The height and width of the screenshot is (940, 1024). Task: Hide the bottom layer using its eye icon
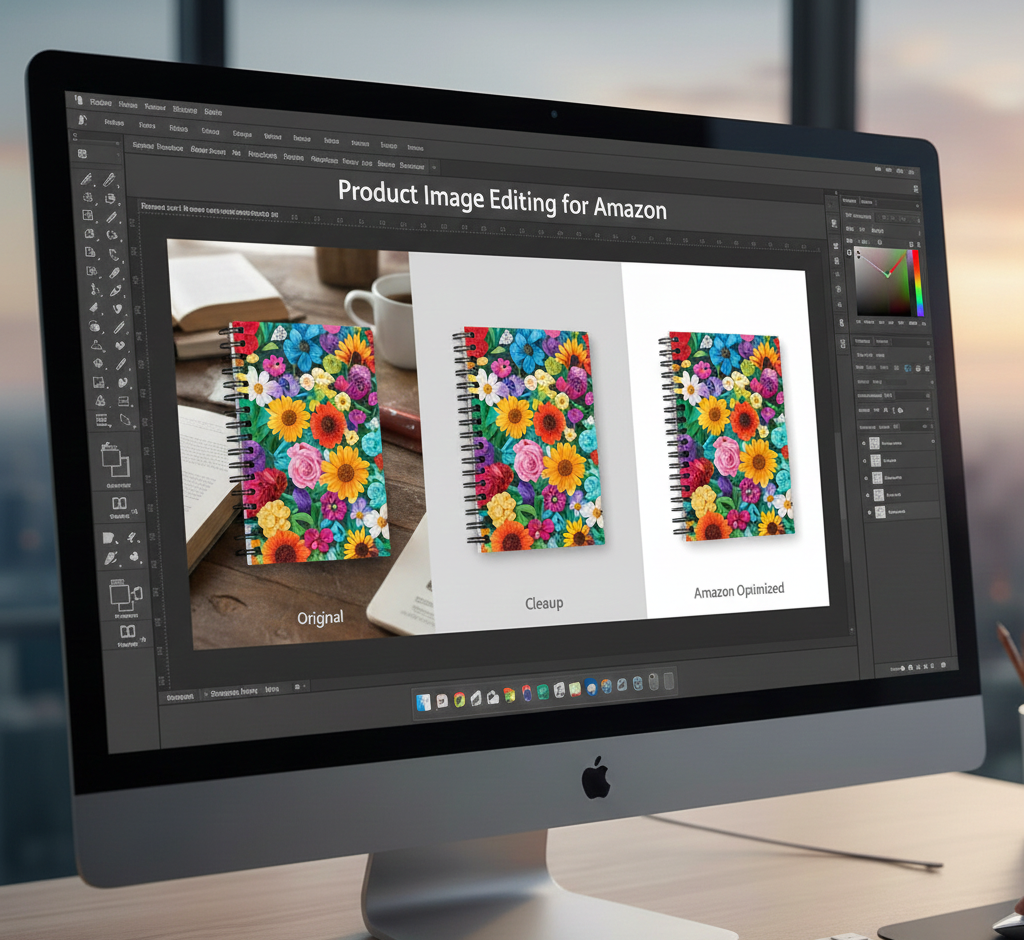click(868, 511)
